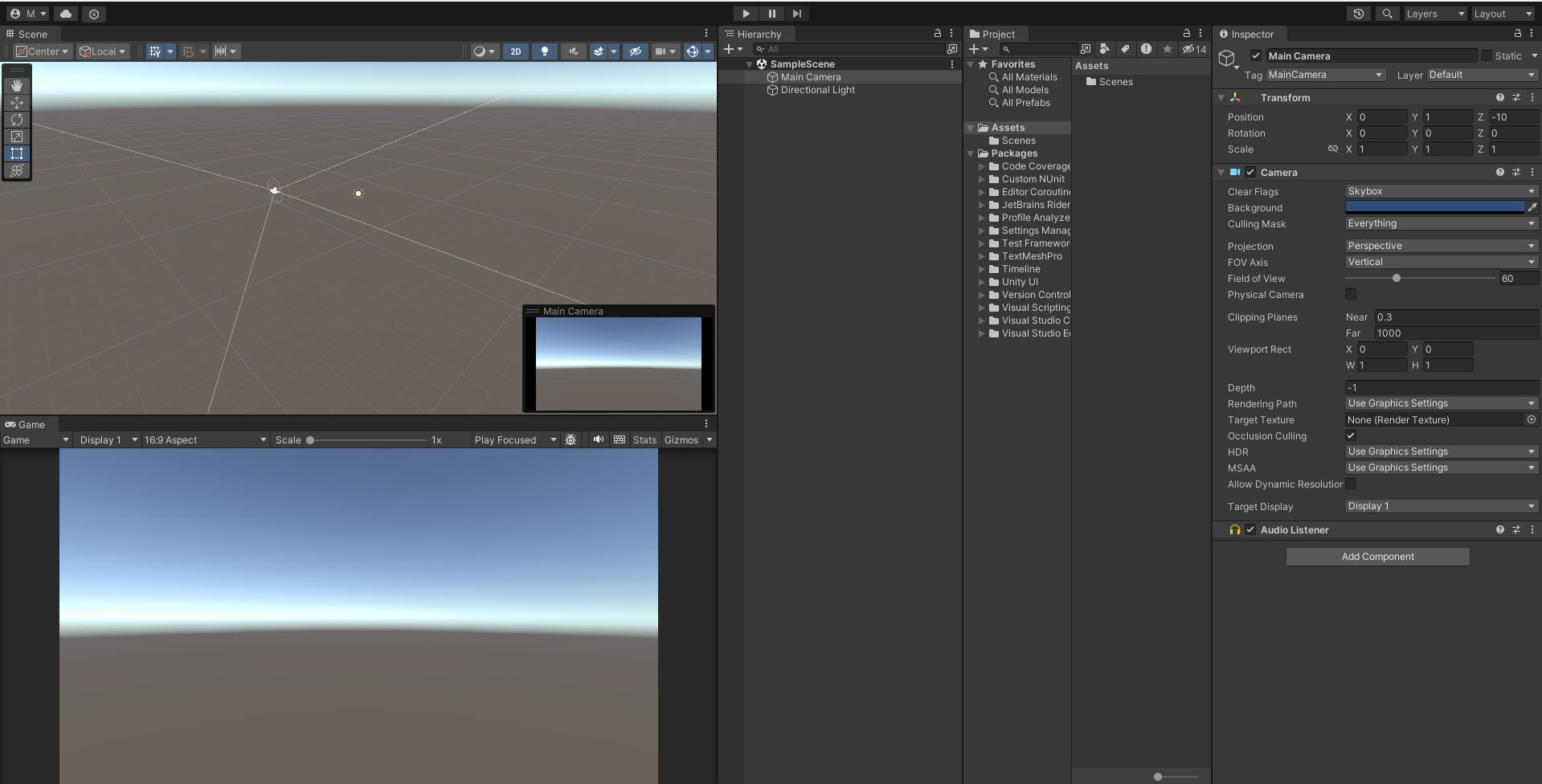Select the Scale tool
Image resolution: width=1542 pixels, height=784 pixels.
click(x=16, y=137)
